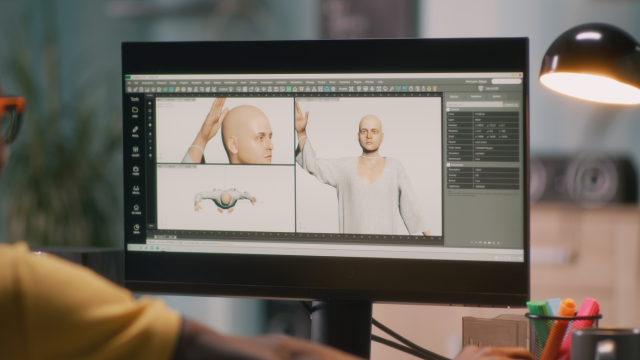The image size is (640, 360).
Task: Toggle the Parameters section checkbox
Action: coord(448,165)
